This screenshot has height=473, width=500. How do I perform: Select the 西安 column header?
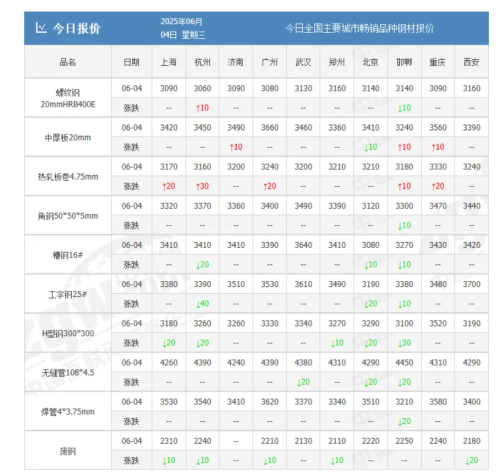coord(471,62)
